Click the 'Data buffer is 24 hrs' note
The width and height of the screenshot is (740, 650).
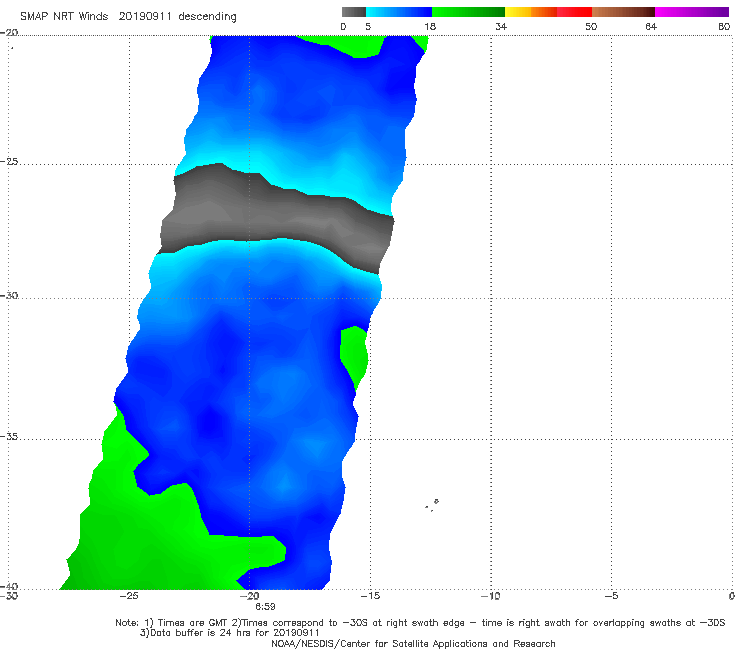click(x=230, y=633)
